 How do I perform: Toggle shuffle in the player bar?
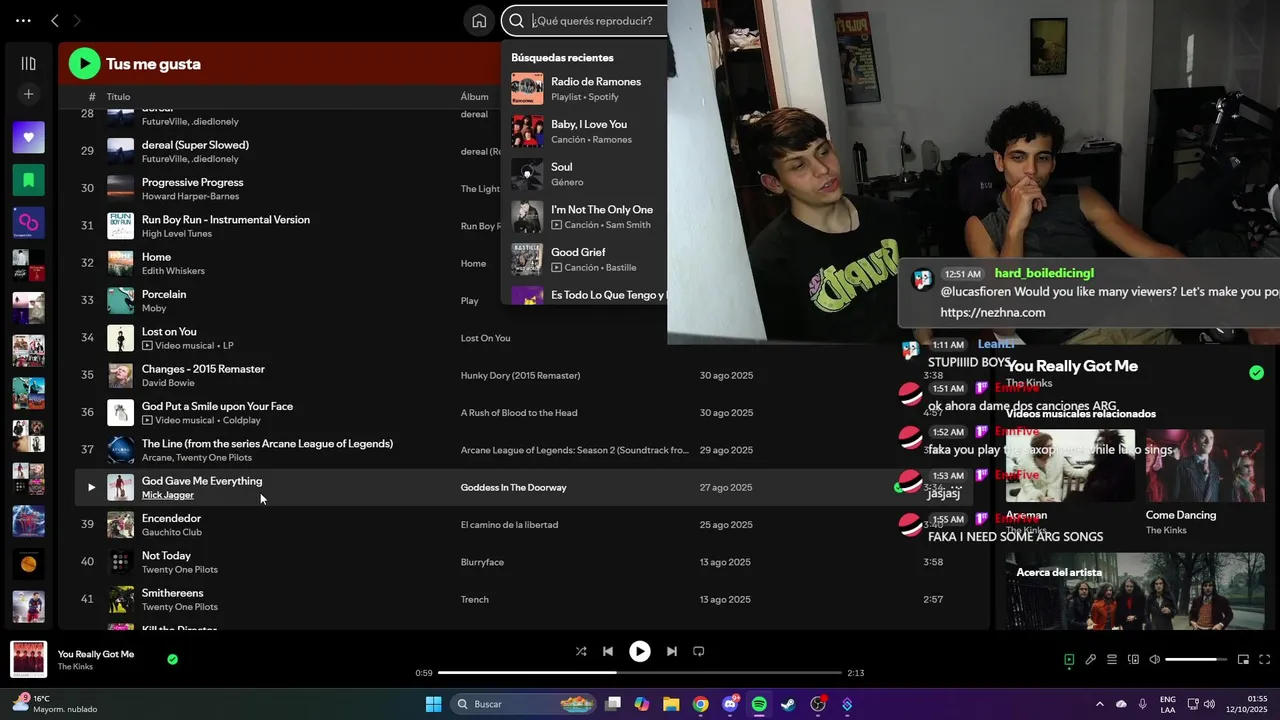click(x=581, y=651)
